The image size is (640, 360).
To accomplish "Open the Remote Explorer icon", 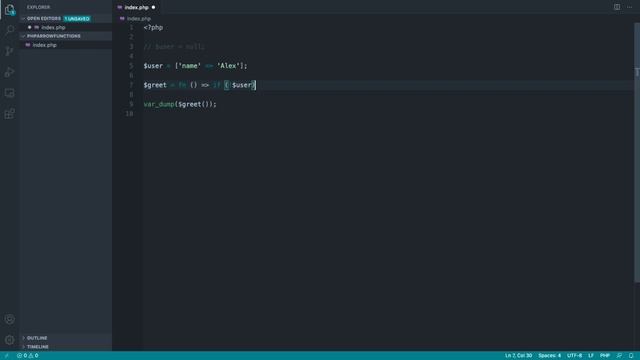I will pyautogui.click(x=9, y=93).
